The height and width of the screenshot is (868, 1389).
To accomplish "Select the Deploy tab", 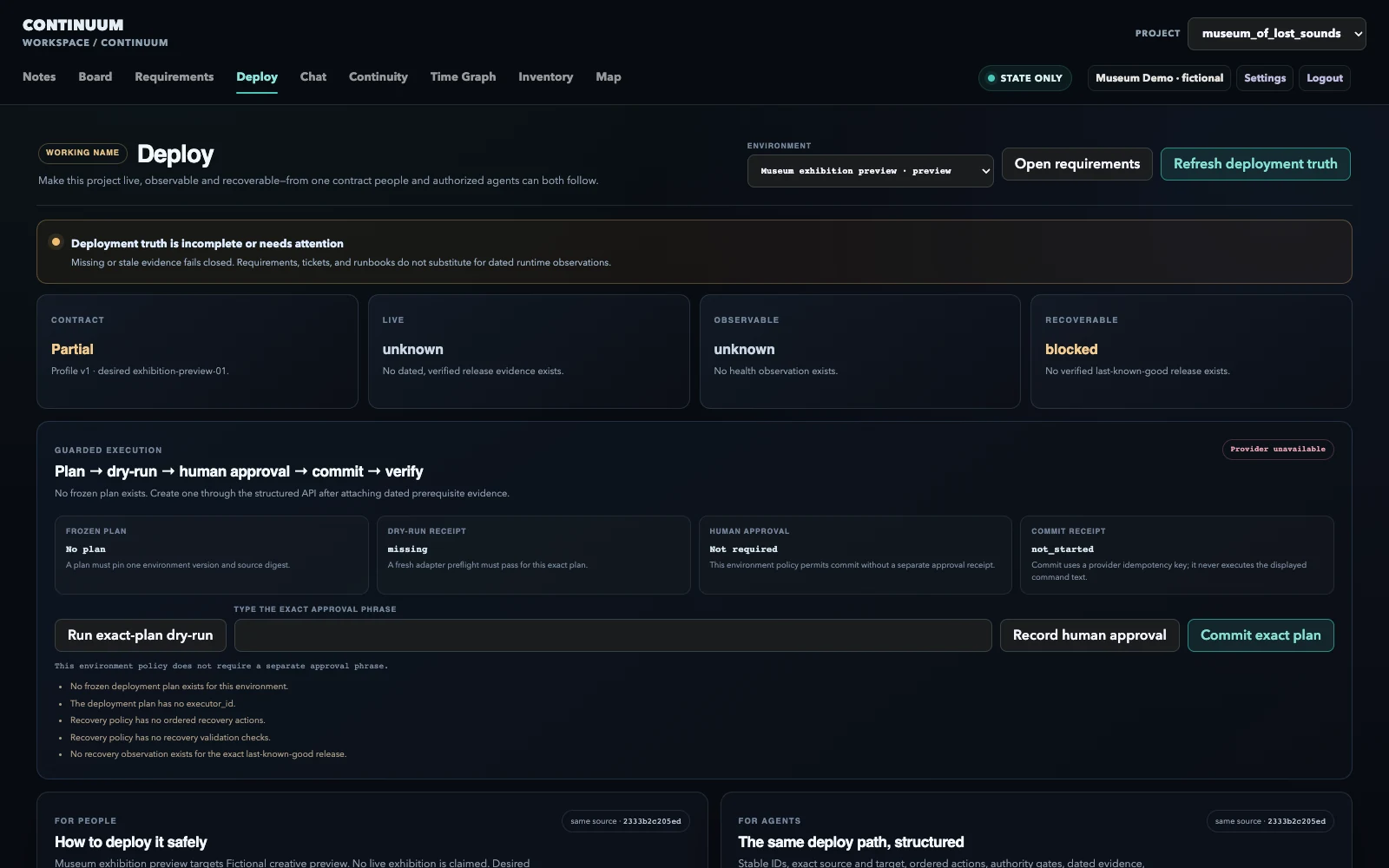I will [257, 76].
